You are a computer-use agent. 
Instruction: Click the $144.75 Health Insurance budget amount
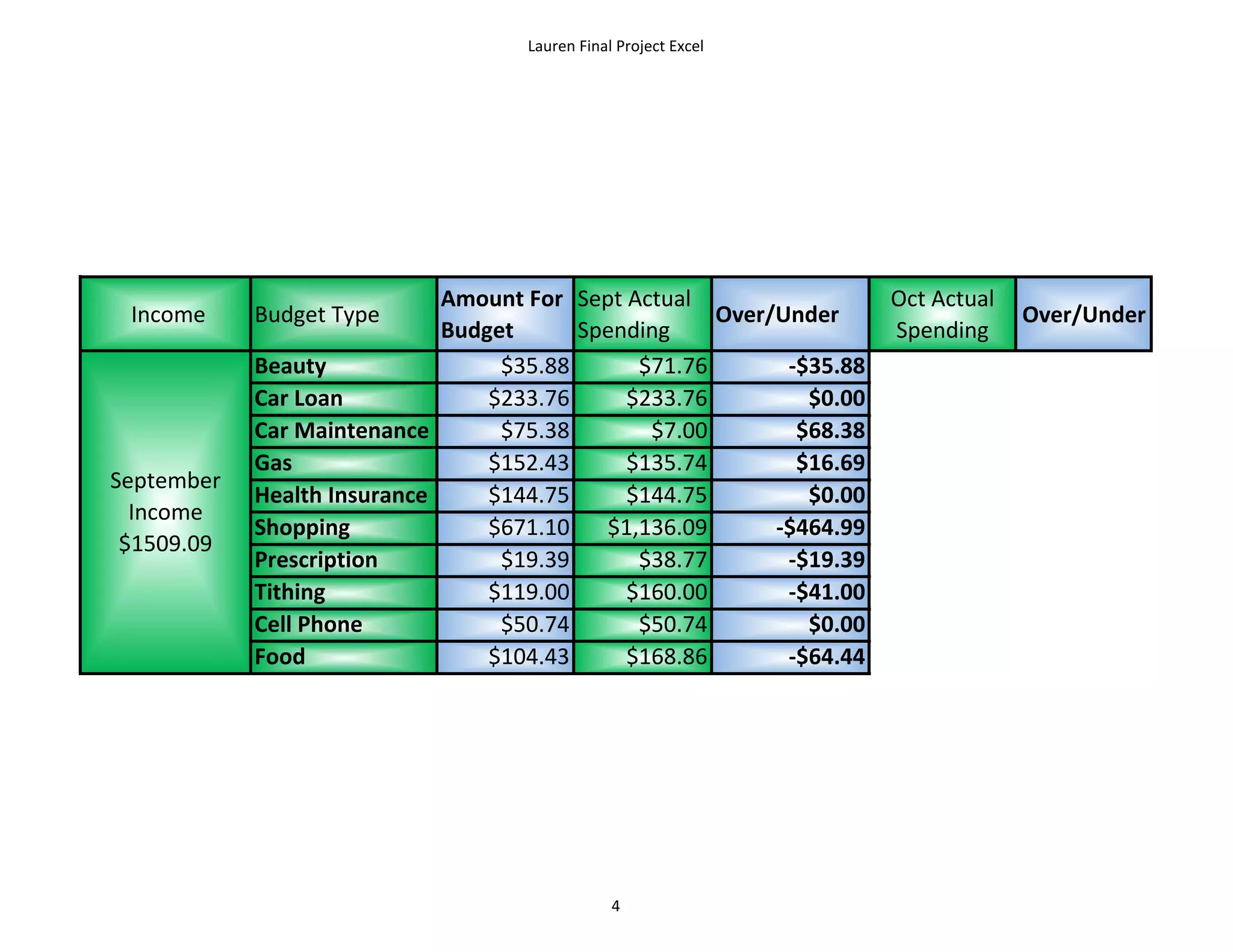pyautogui.click(x=505, y=496)
